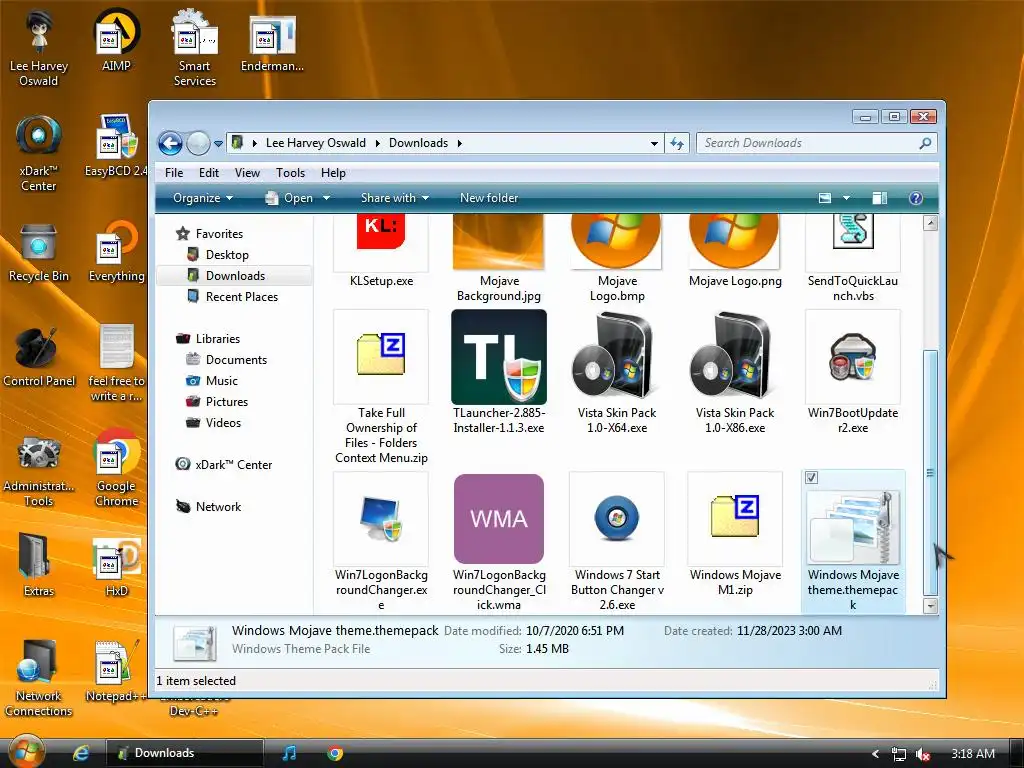Launch Internet Explorer from the taskbar

click(x=81, y=753)
